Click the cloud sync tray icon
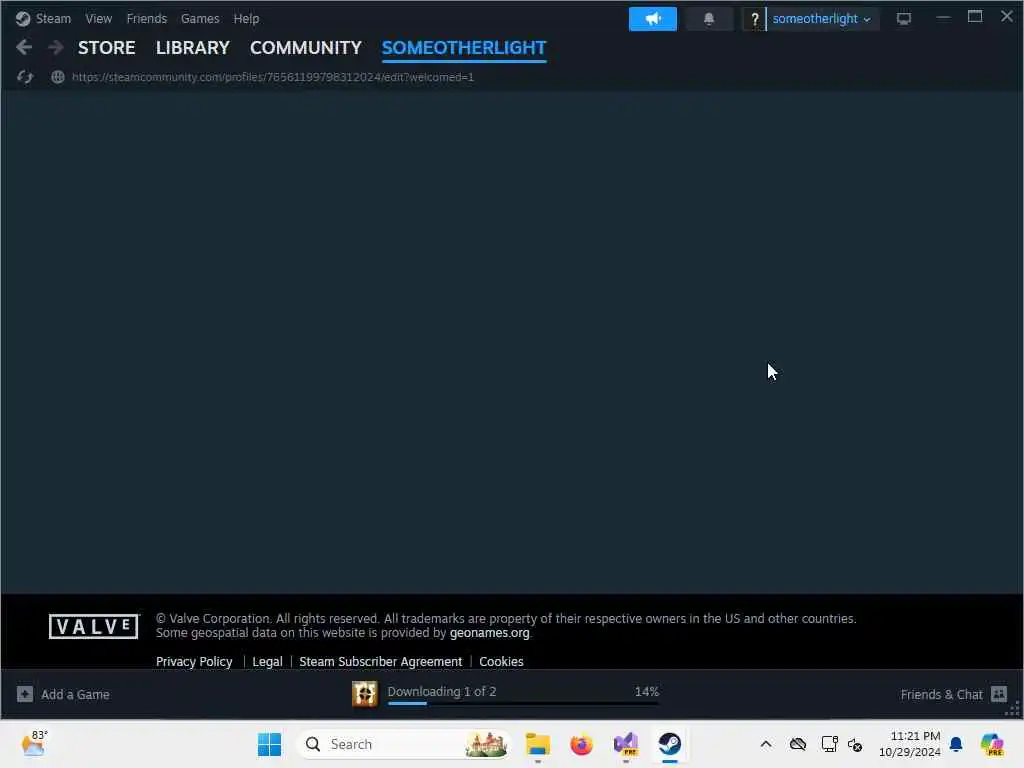The height and width of the screenshot is (768, 1024). pyautogui.click(x=797, y=744)
